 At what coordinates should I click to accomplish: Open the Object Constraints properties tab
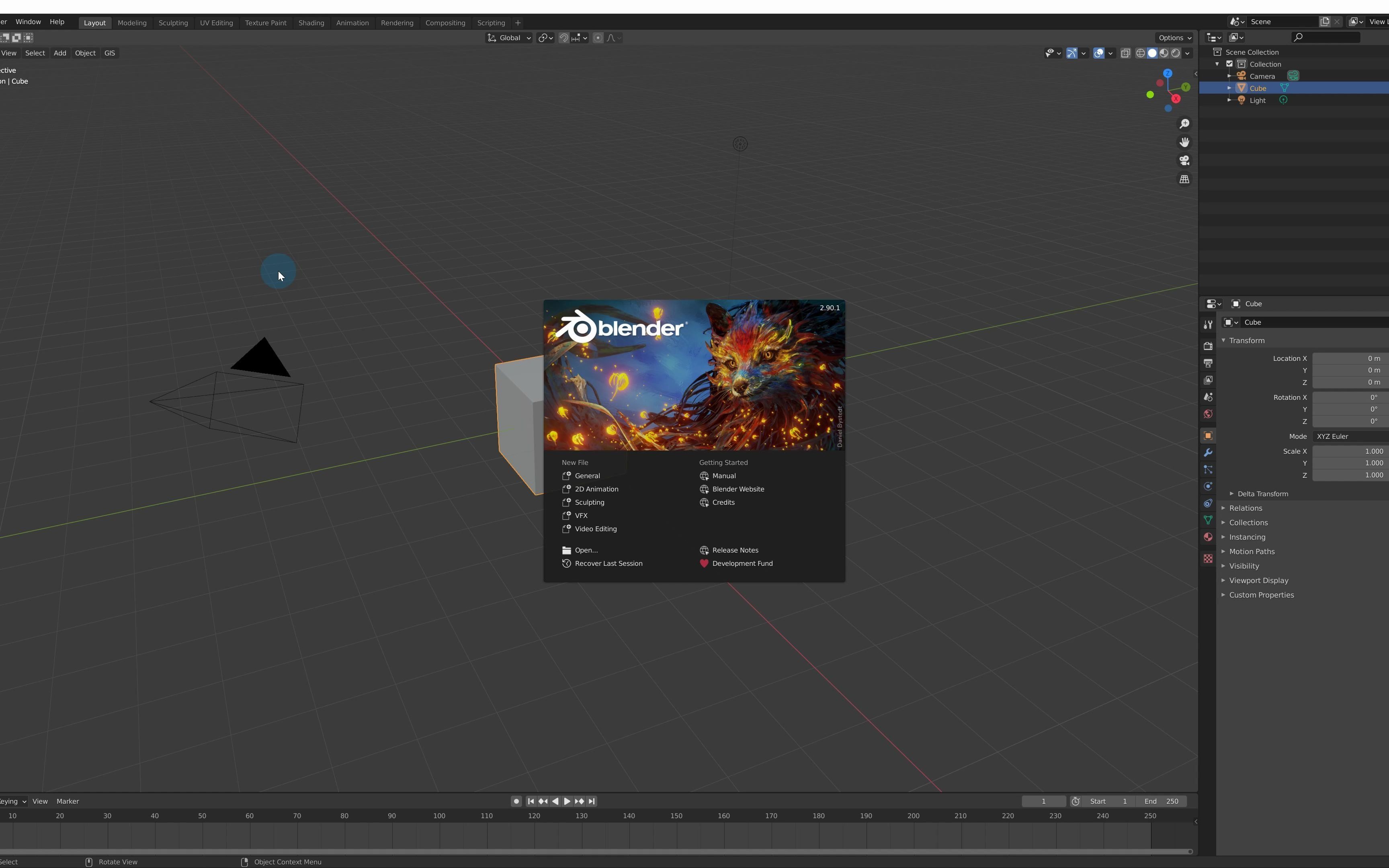(x=1208, y=504)
